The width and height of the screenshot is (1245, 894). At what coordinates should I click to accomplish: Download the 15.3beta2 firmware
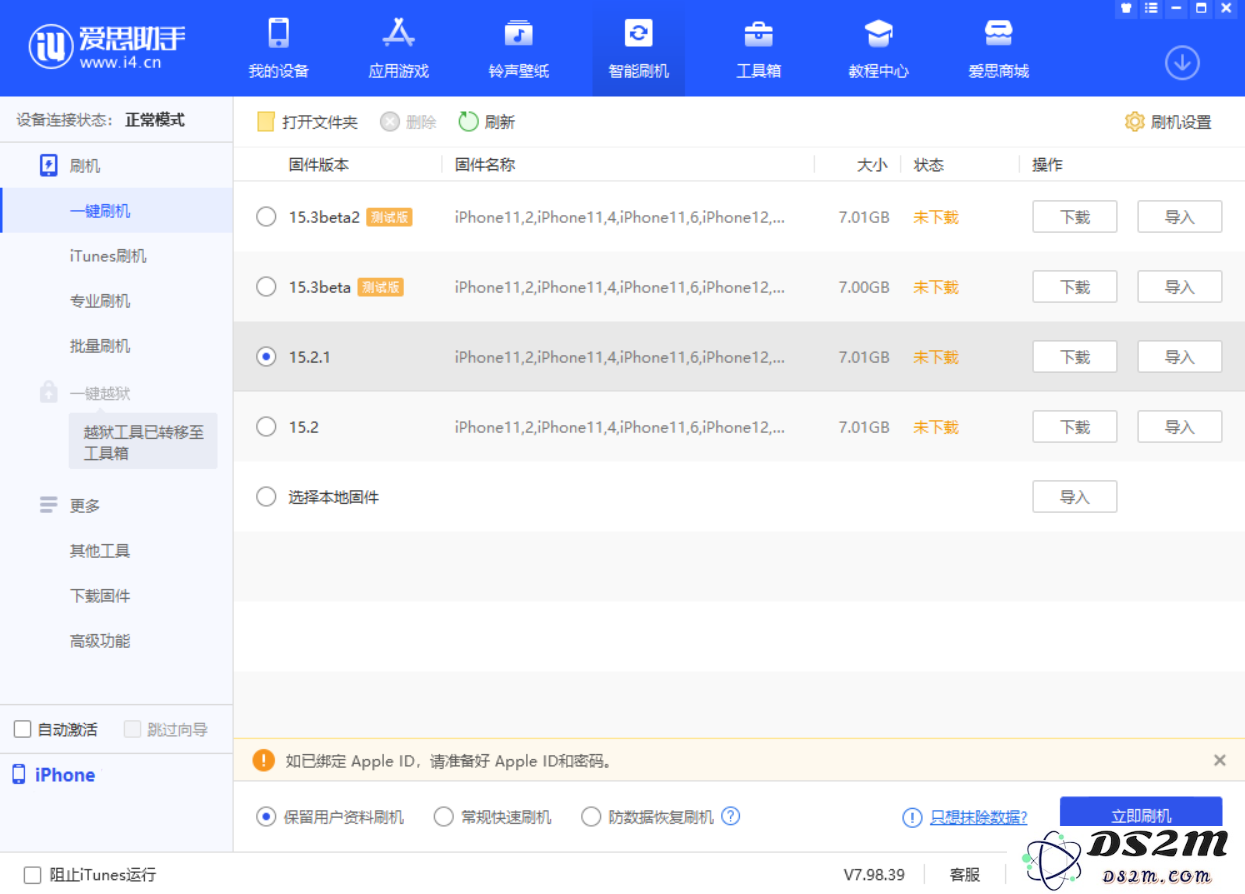(x=1075, y=217)
